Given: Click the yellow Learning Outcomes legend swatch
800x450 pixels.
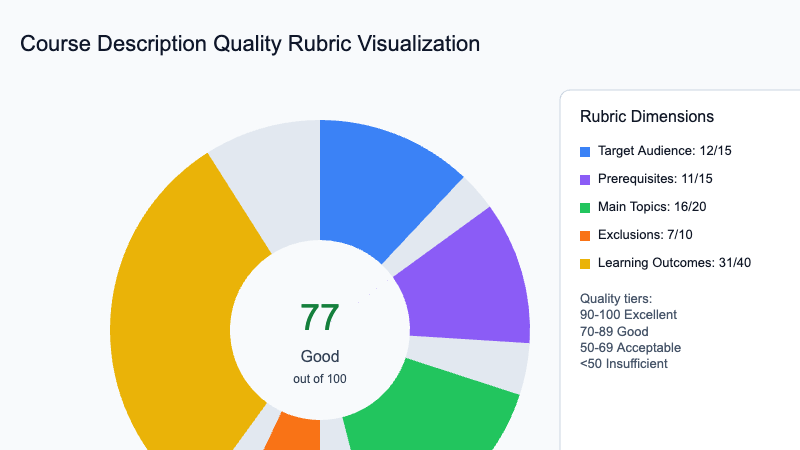Looking at the screenshot, I should [x=585, y=264].
